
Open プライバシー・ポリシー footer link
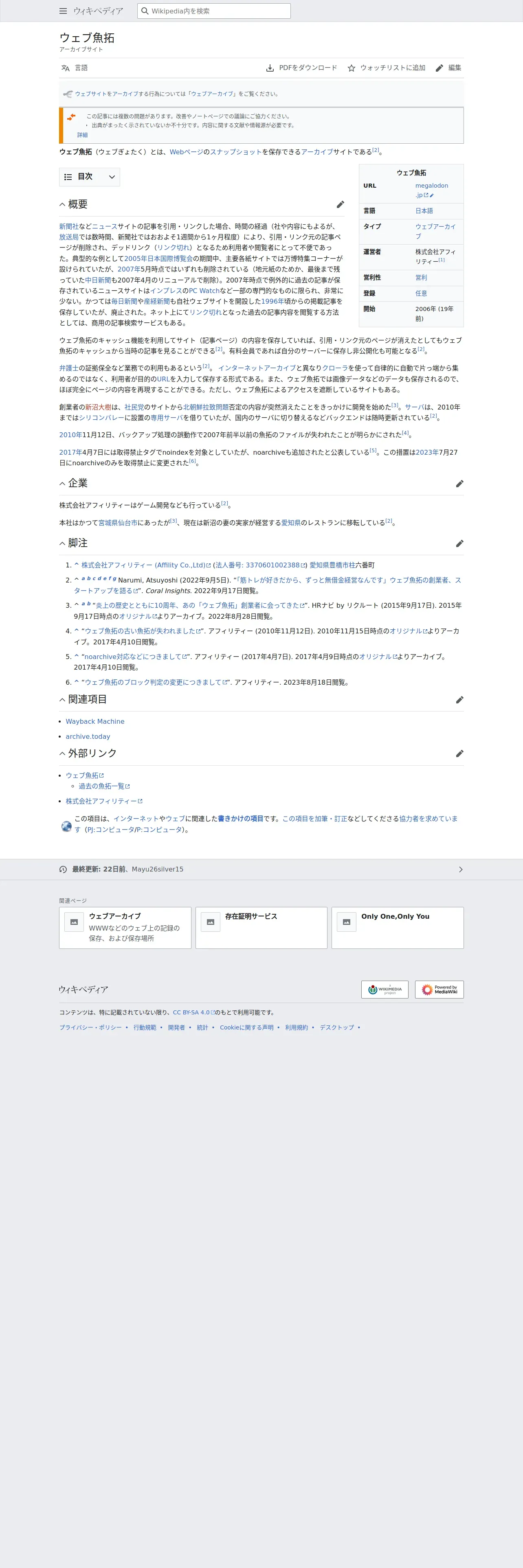(90, 1027)
